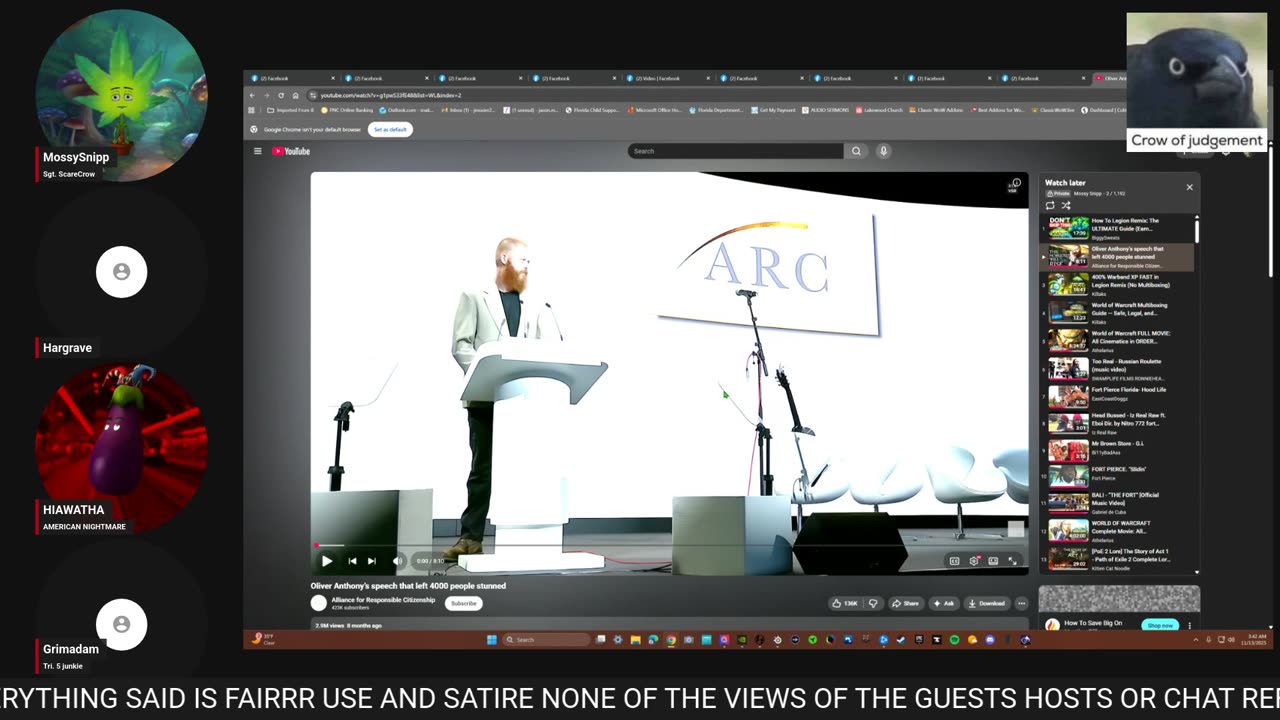
Task: Set Chrome as default browser
Action: (390, 129)
